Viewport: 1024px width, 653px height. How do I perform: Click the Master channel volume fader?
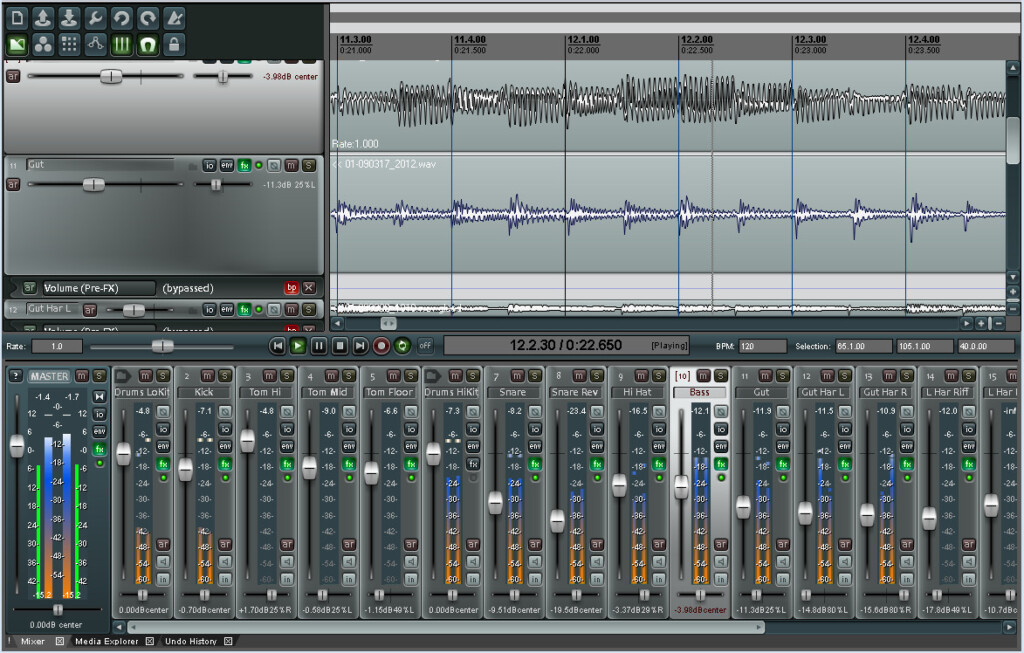click(16, 447)
